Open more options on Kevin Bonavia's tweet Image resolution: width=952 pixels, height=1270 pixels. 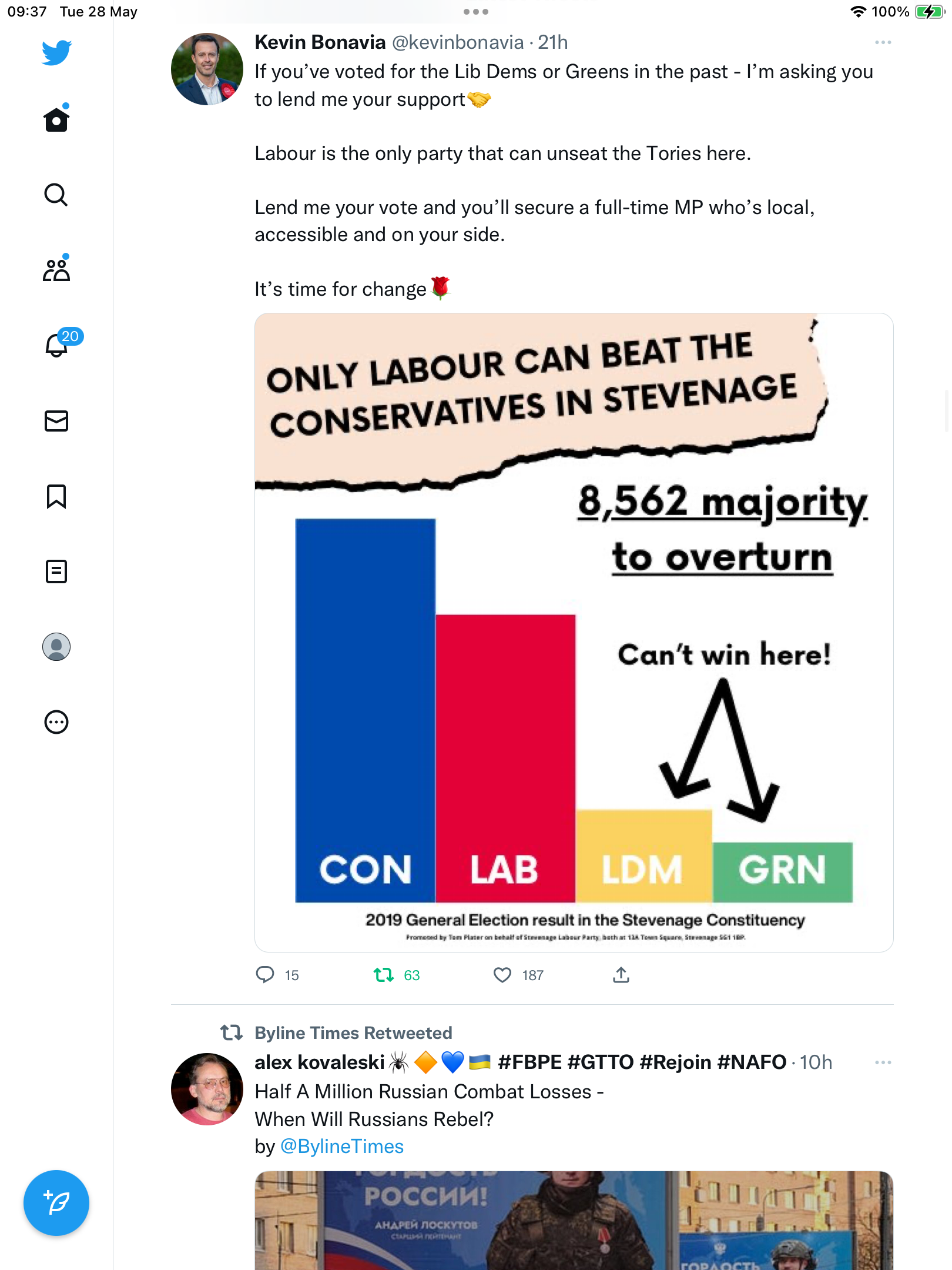pyautogui.click(x=883, y=42)
